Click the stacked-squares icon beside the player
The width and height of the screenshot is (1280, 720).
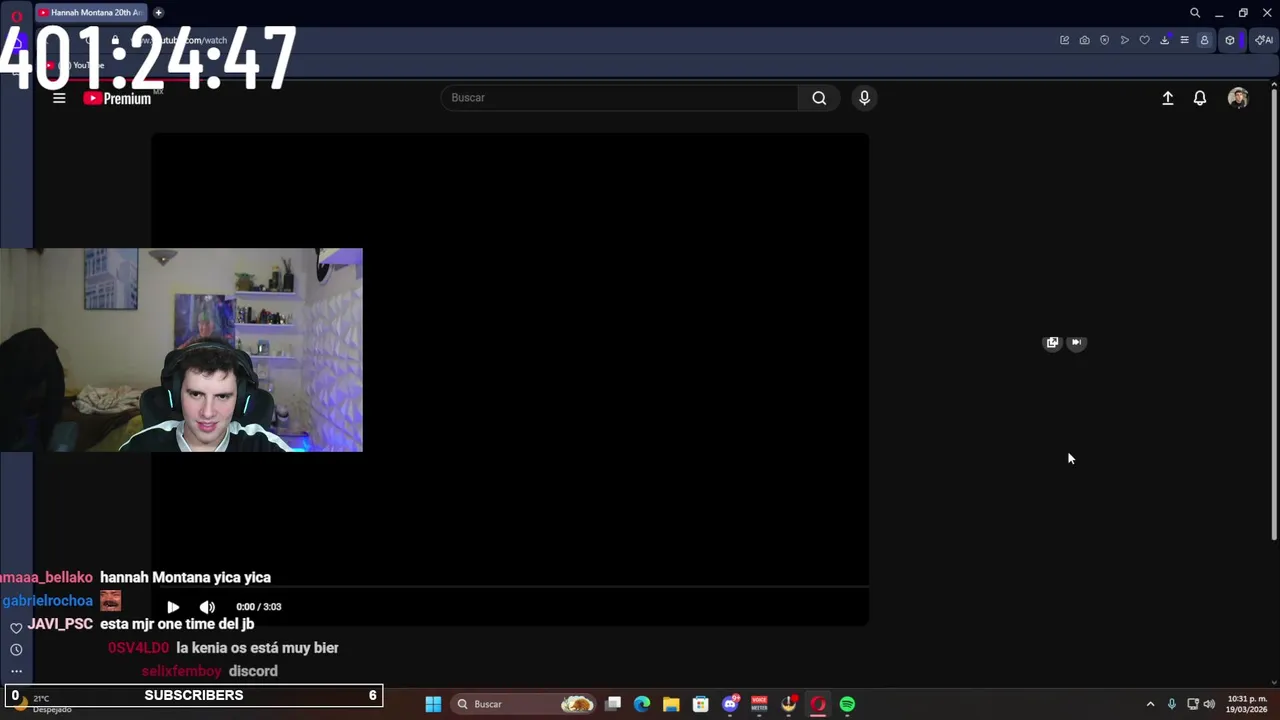click(1052, 342)
